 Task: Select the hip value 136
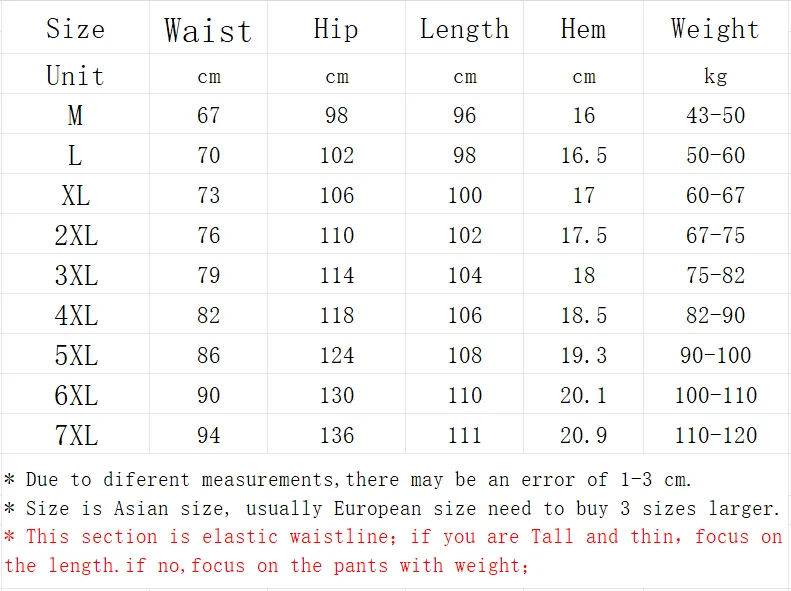[336, 436]
